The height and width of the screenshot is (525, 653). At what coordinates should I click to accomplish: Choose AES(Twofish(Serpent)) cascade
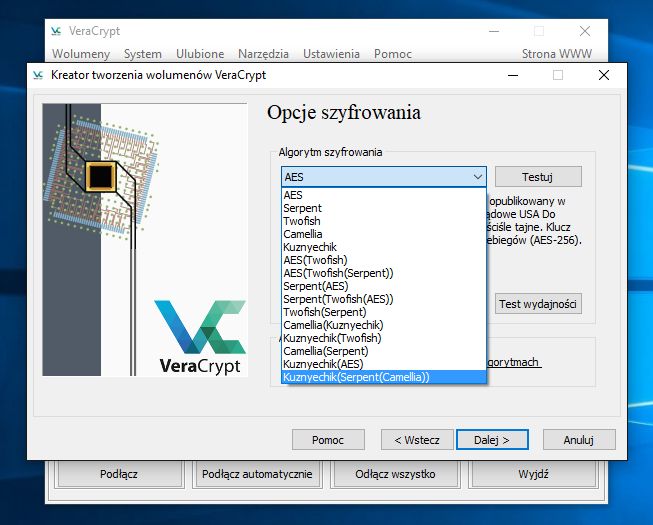point(384,273)
